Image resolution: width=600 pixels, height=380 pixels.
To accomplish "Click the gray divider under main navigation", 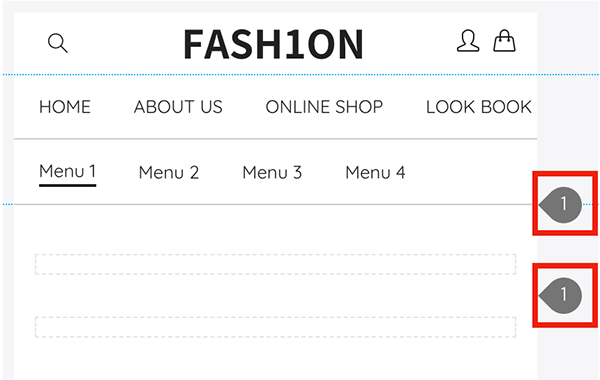I will pos(276,139).
